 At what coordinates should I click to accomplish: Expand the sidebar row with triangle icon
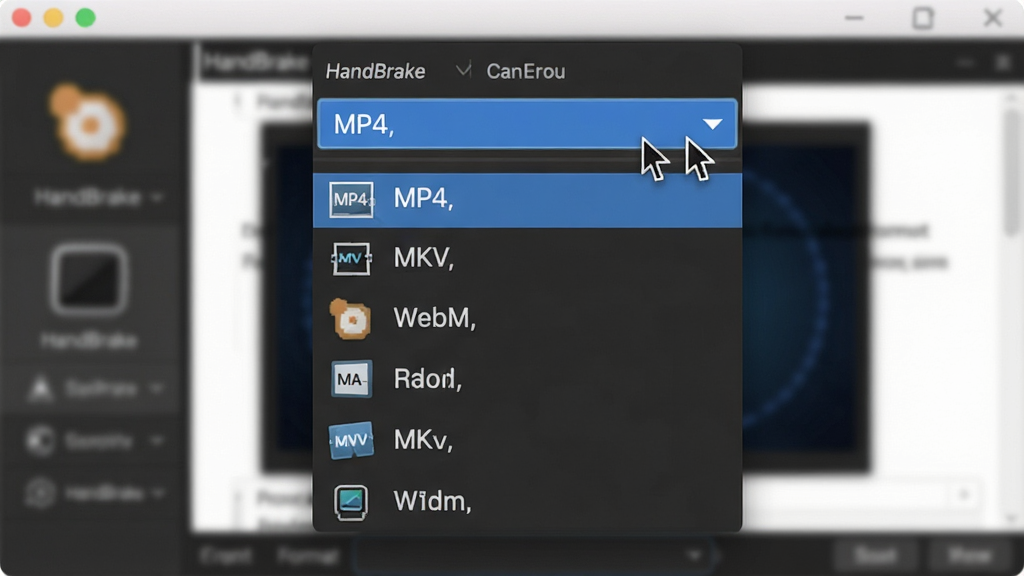pyautogui.click(x=157, y=389)
